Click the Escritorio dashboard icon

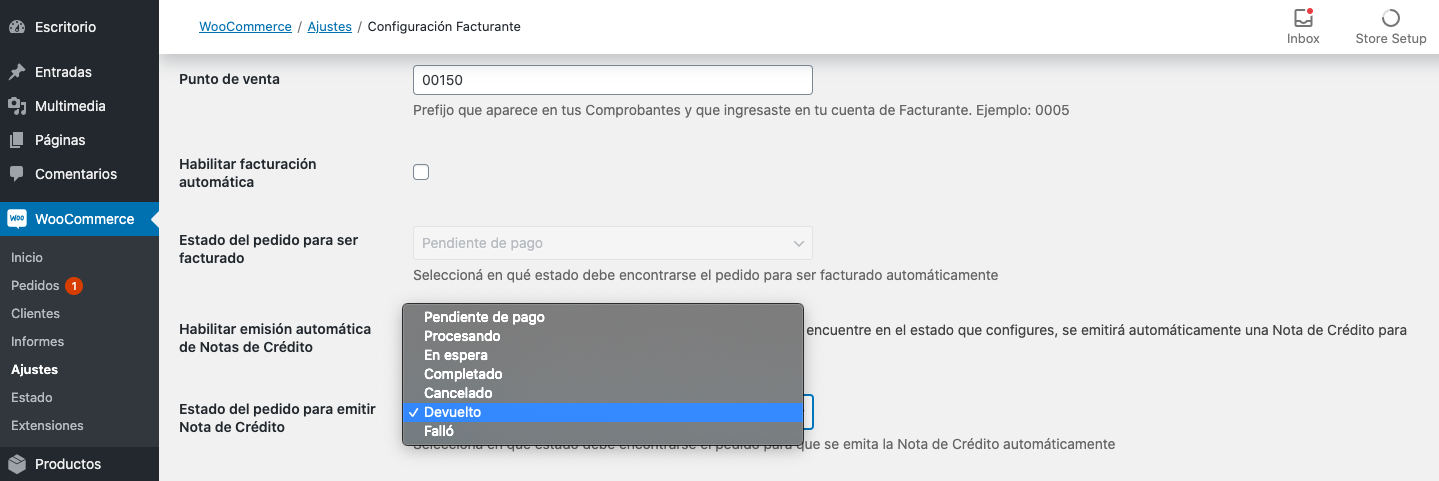[17, 27]
